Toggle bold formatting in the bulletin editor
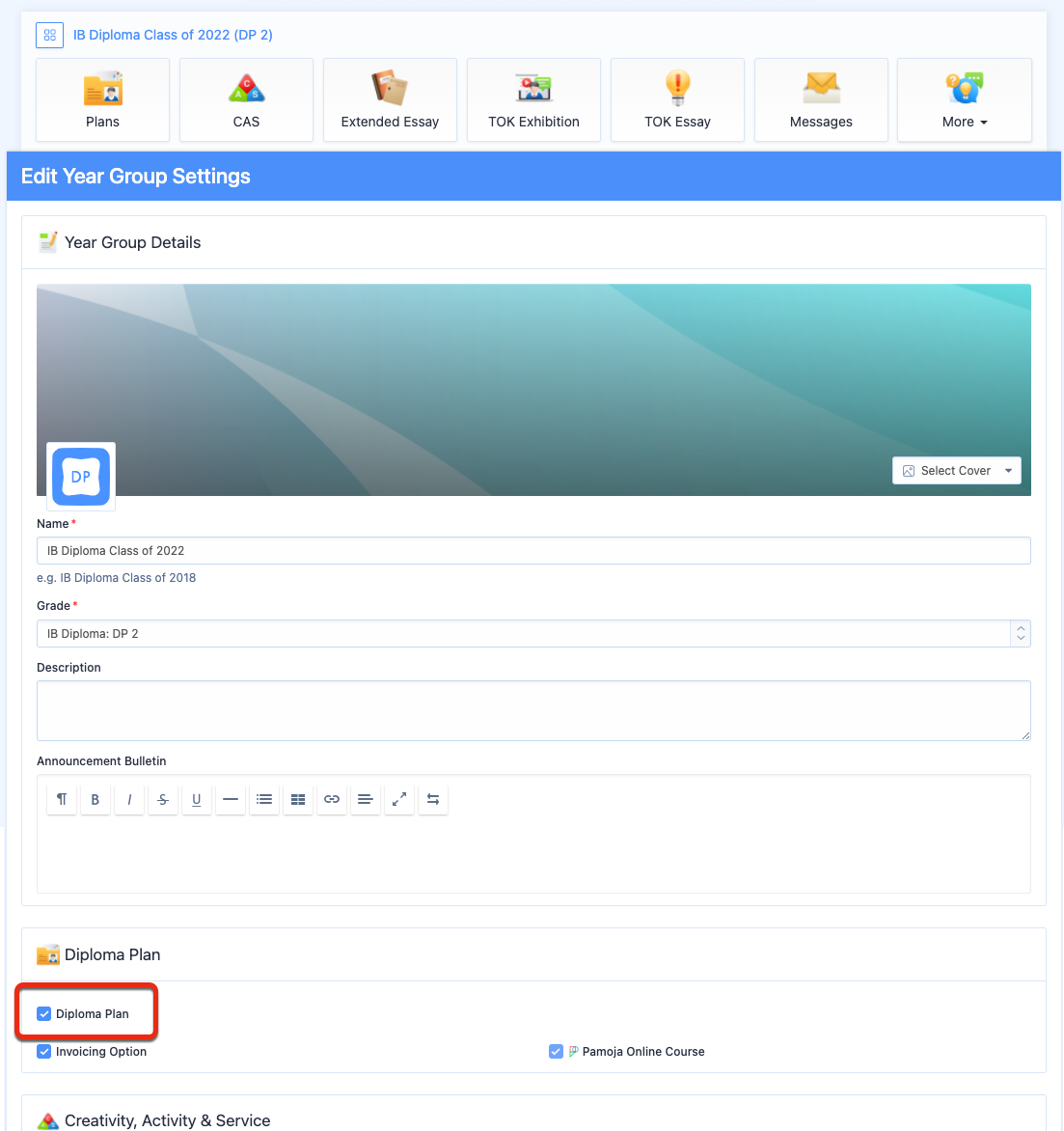Viewport: 1064px width, 1131px height. coord(95,799)
